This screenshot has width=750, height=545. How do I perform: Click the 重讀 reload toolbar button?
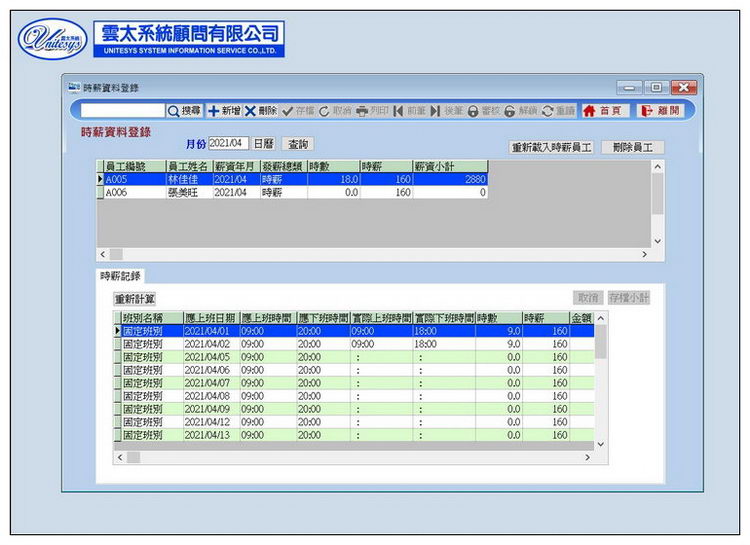tap(559, 111)
